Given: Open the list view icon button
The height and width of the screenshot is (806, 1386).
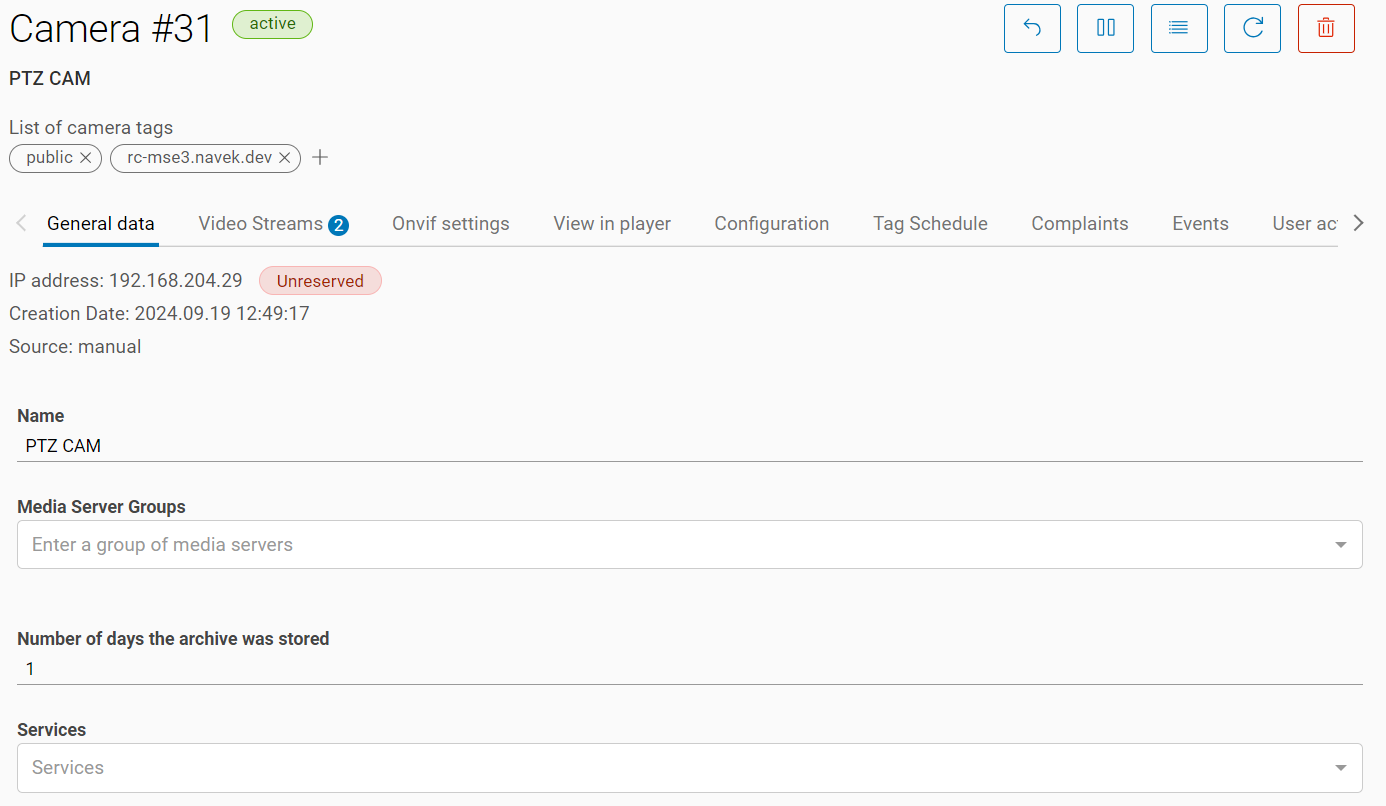Looking at the screenshot, I should click(x=1179, y=28).
